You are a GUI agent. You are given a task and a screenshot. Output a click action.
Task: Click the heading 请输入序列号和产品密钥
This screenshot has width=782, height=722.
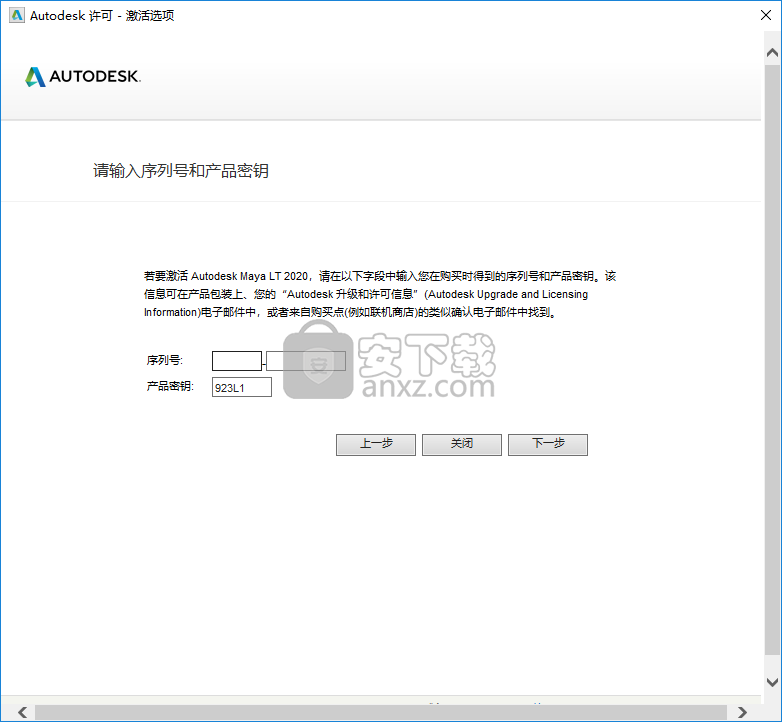181,171
